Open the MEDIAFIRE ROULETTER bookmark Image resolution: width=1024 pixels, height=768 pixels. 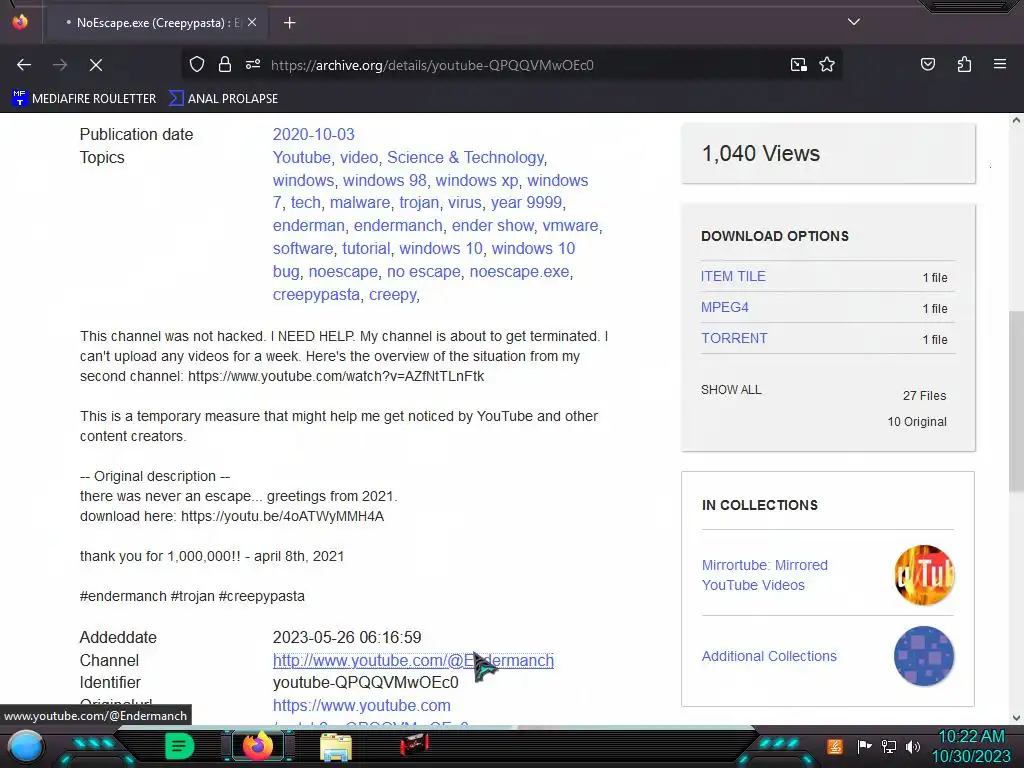(84, 99)
